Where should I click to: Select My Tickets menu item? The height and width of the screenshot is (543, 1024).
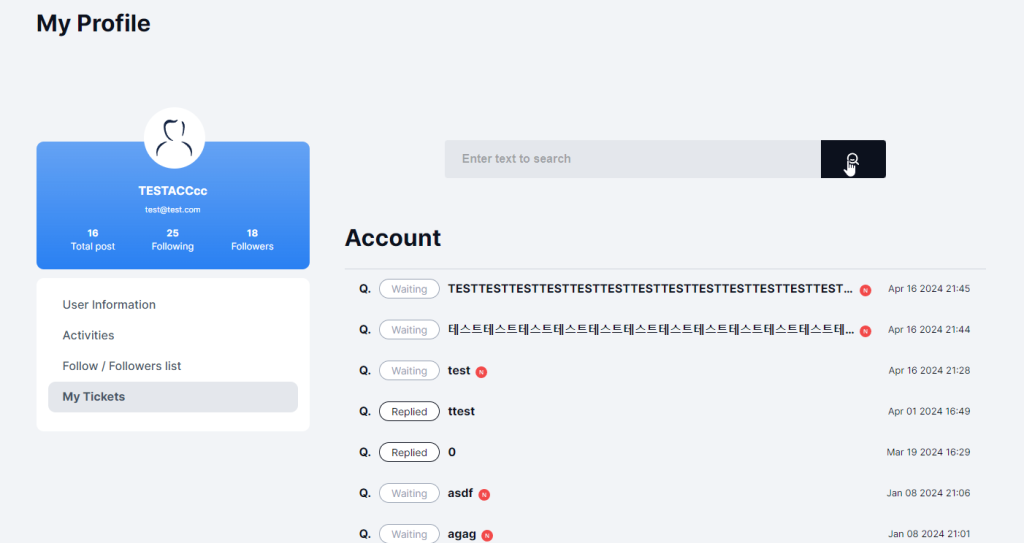tap(94, 397)
